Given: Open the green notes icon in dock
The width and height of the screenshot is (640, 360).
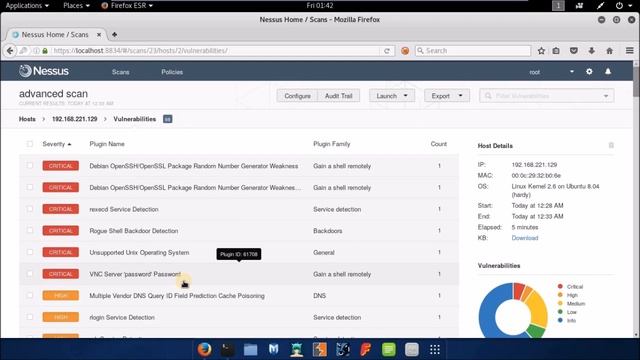Looking at the screenshot, I should (389, 349).
